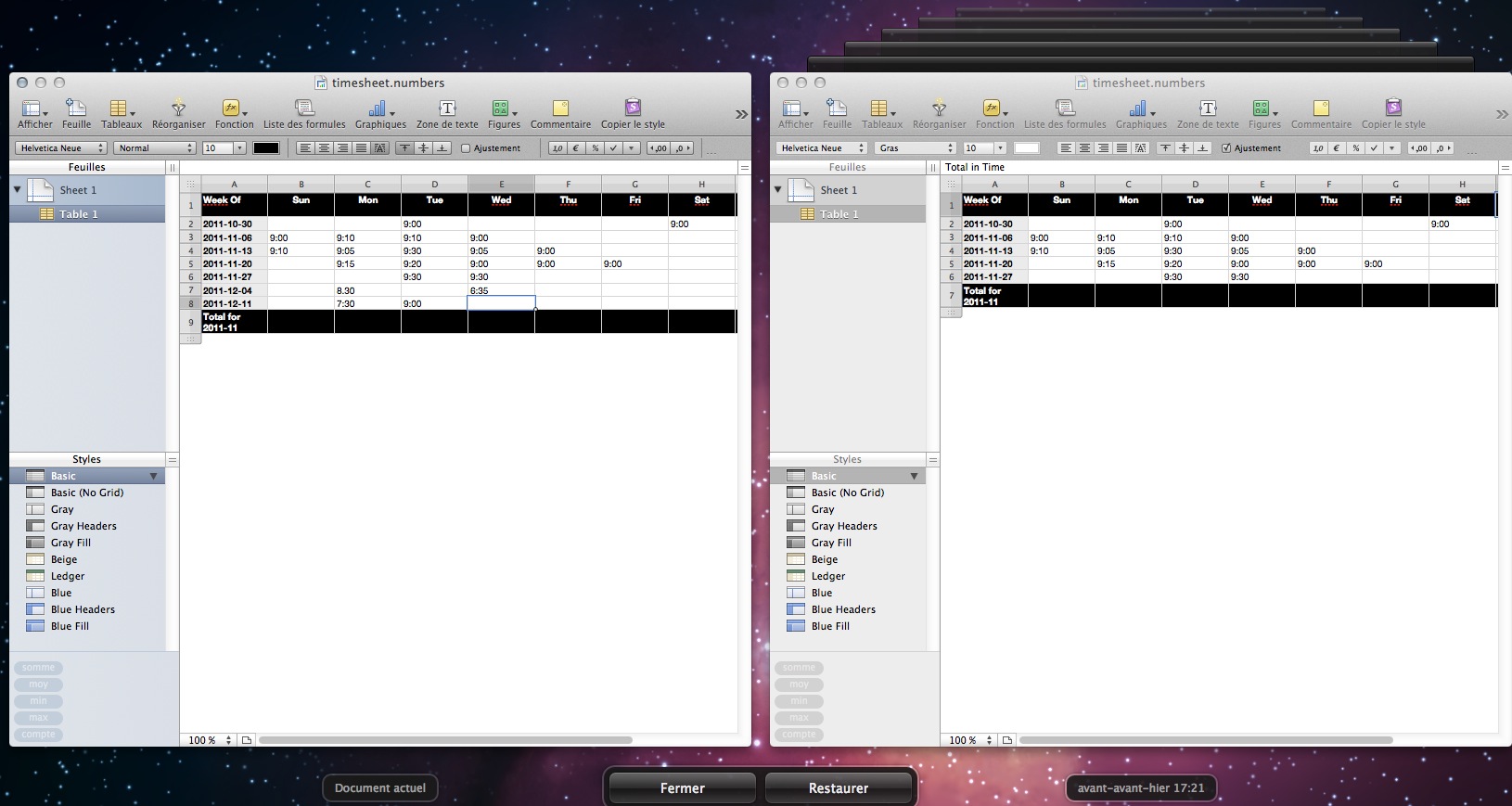Open more cell formats dropdown, left window
The image size is (1512, 806).
[632, 148]
